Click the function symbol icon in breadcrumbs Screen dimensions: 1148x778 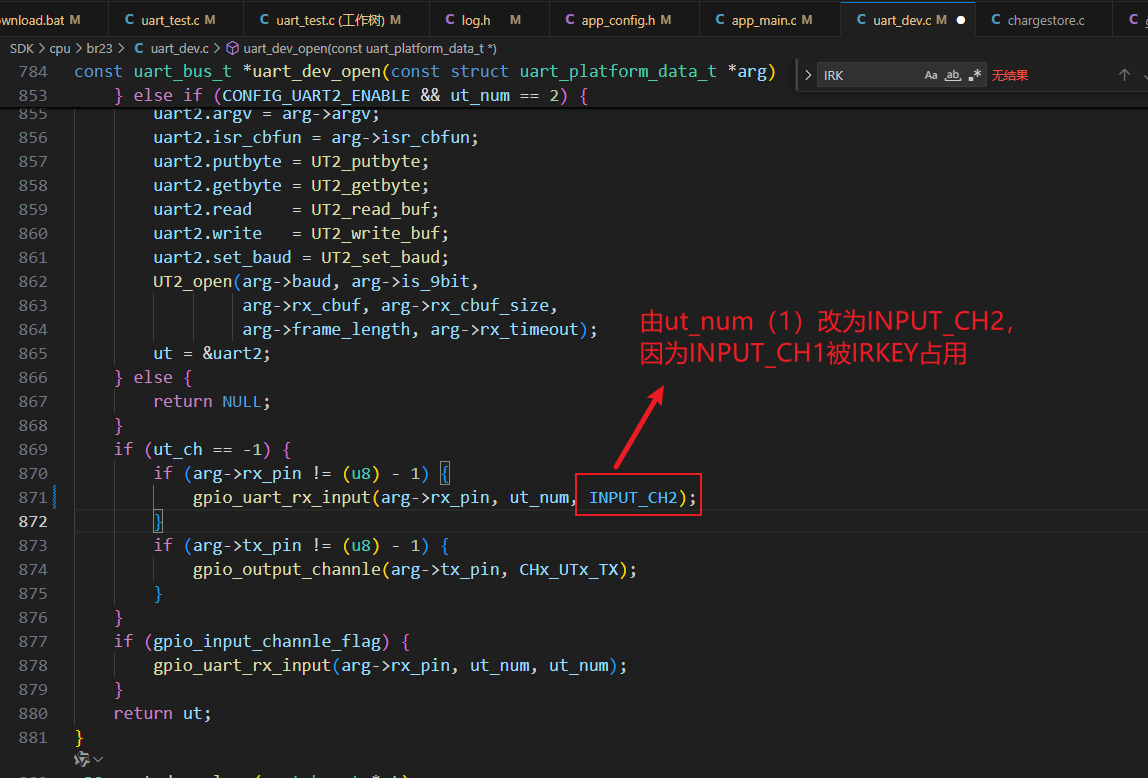coord(232,48)
